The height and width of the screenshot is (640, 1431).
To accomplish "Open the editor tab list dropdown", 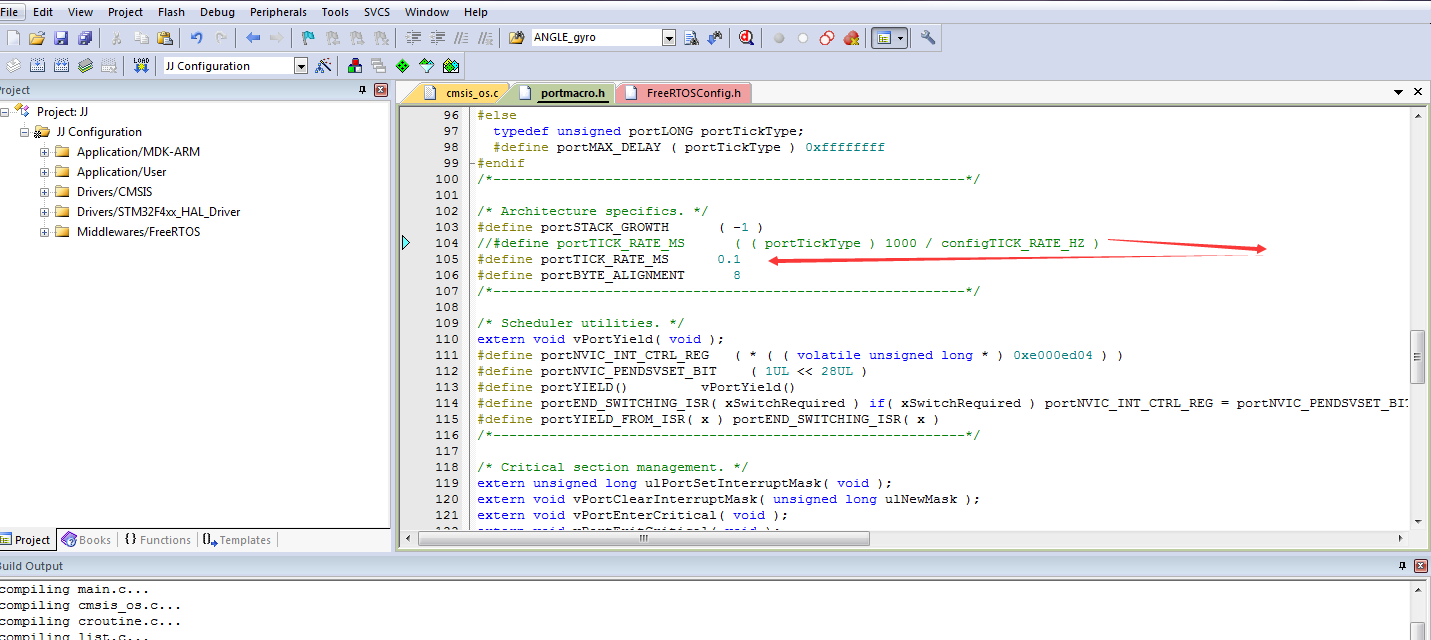I will point(1399,92).
